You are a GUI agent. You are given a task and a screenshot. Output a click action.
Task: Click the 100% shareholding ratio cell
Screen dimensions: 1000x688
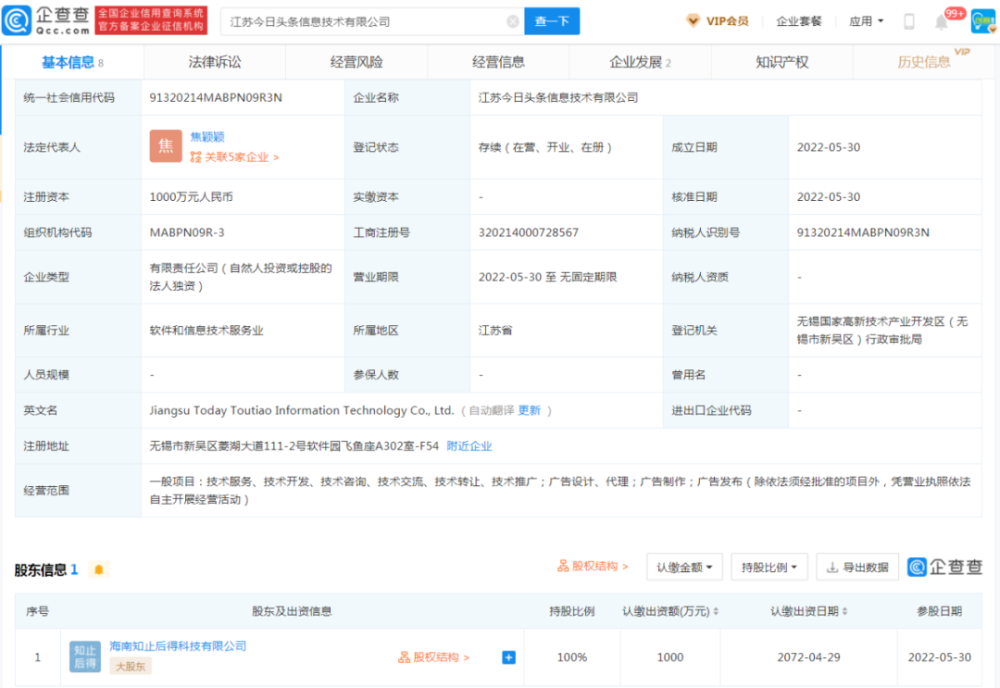pos(571,657)
